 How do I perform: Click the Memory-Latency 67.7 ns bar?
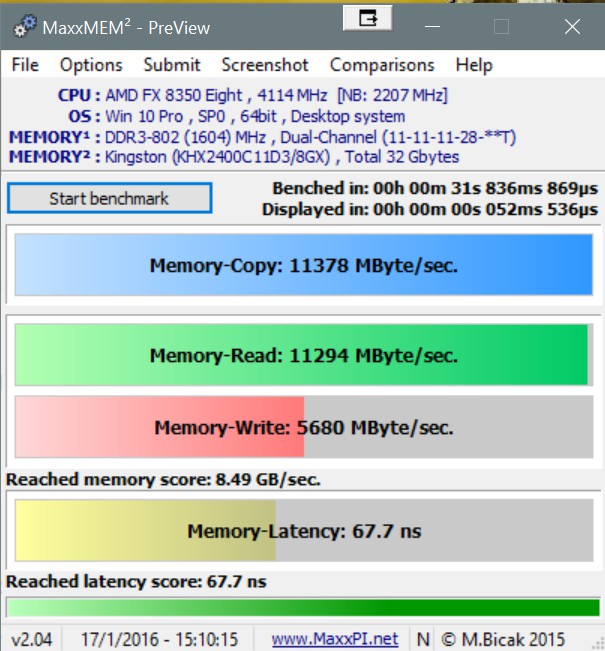pyautogui.click(x=304, y=531)
